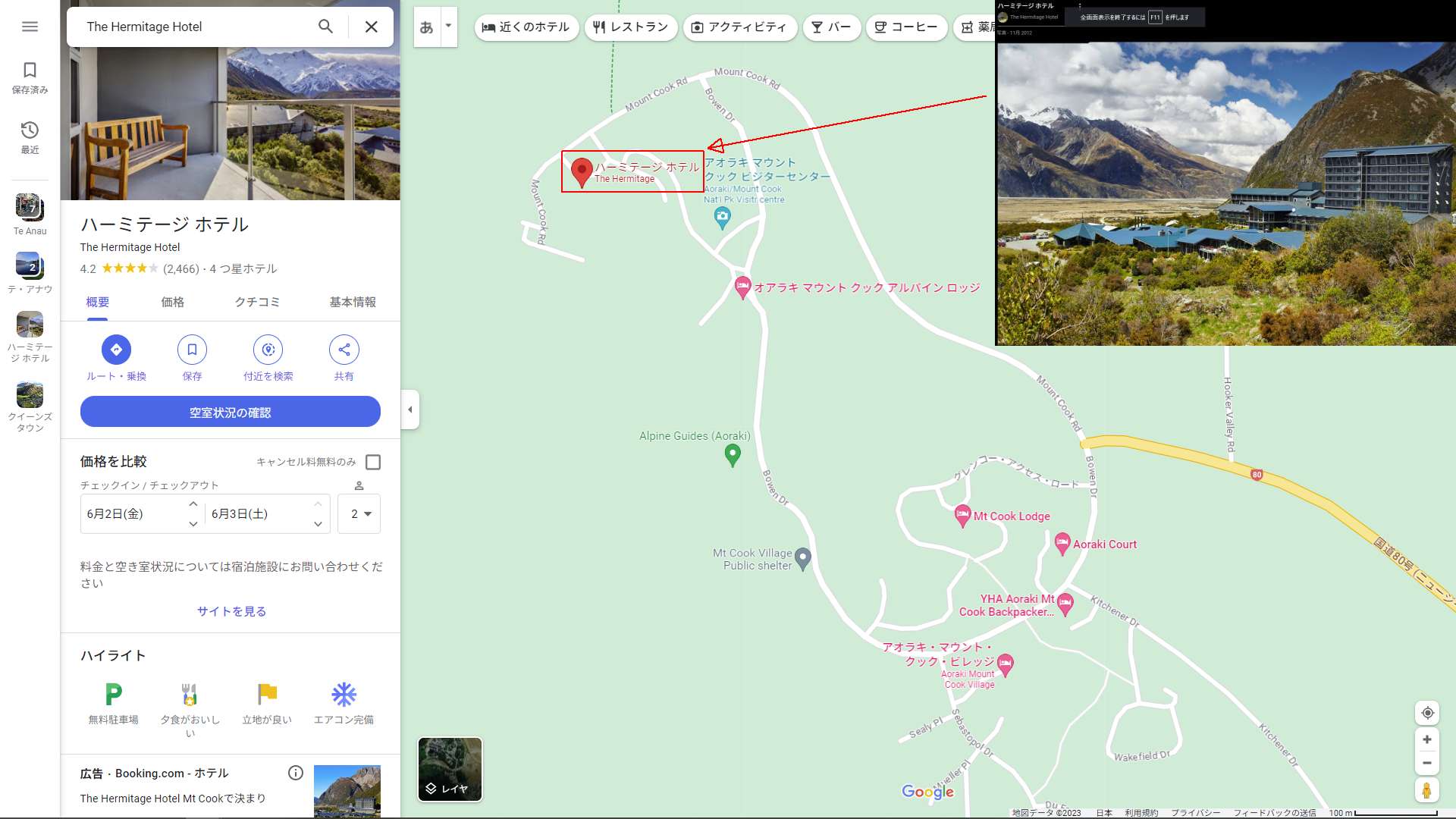The image size is (1456, 819).
Task: Collapse the side panel arrow
Action: [x=410, y=409]
